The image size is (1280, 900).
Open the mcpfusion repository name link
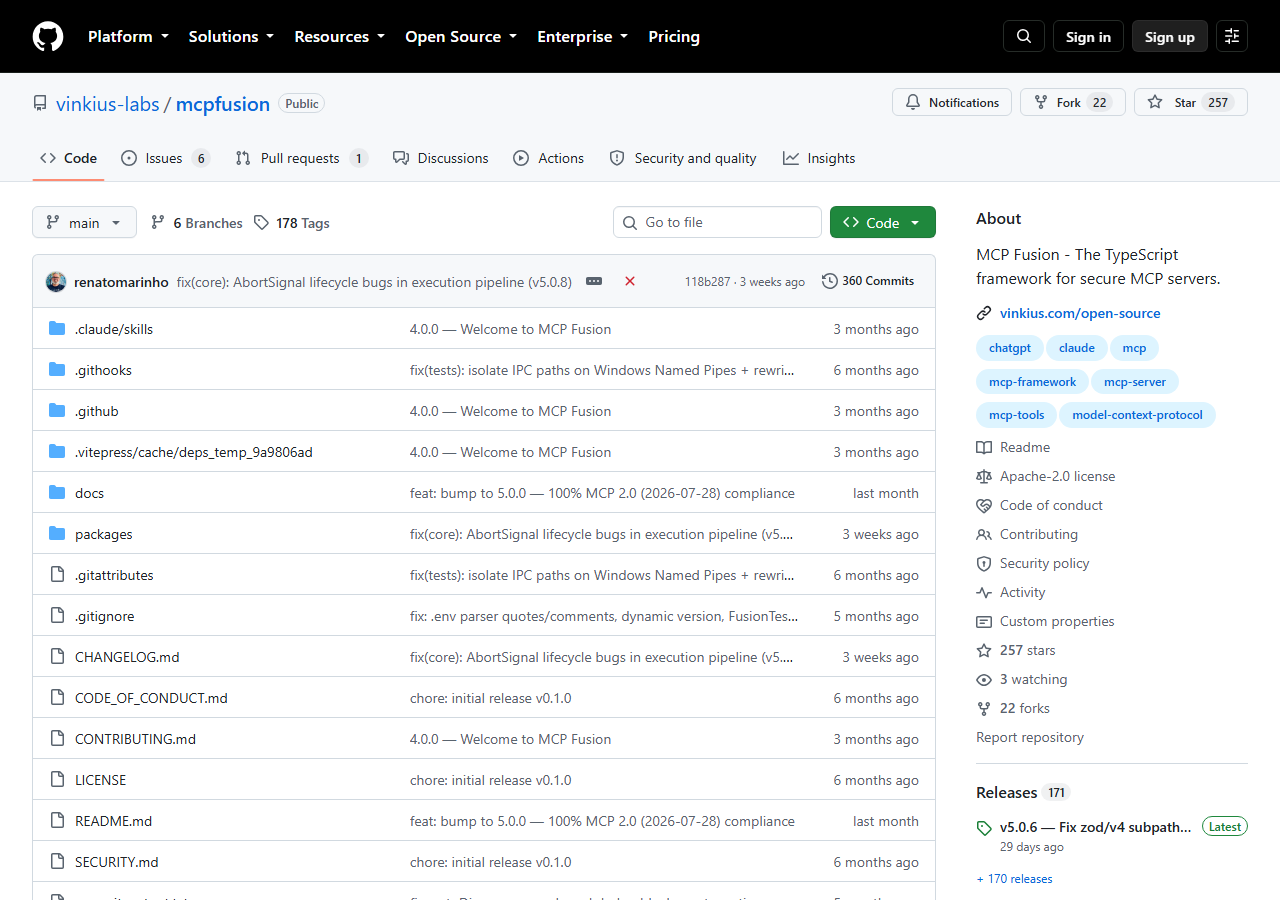223,104
